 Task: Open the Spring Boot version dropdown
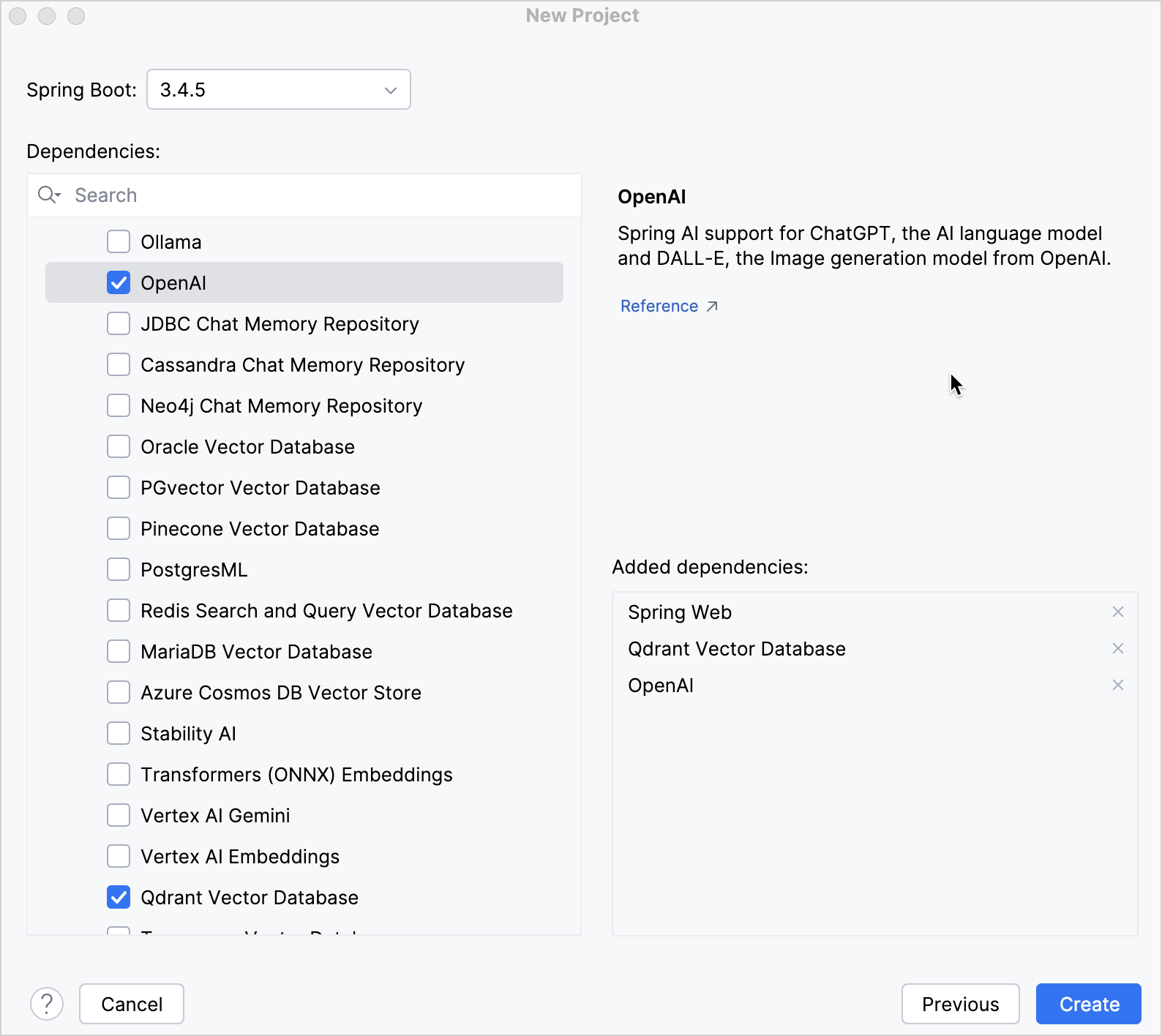(x=278, y=89)
